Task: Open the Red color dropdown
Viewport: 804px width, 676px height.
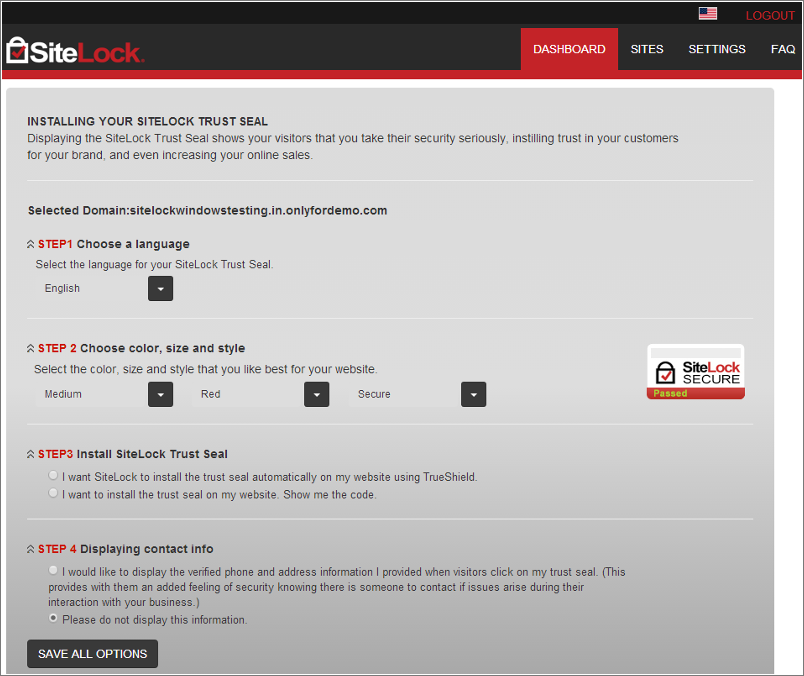Action: point(317,394)
